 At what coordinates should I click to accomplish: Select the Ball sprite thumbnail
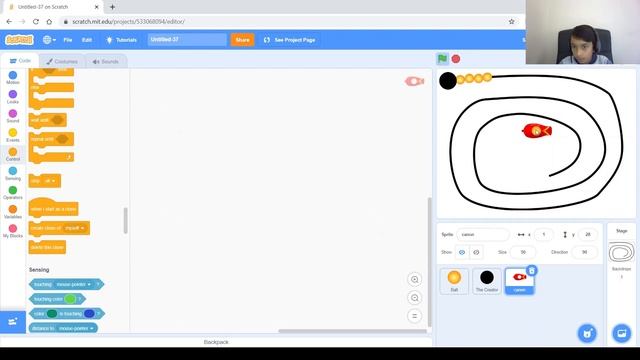[x=454, y=281]
